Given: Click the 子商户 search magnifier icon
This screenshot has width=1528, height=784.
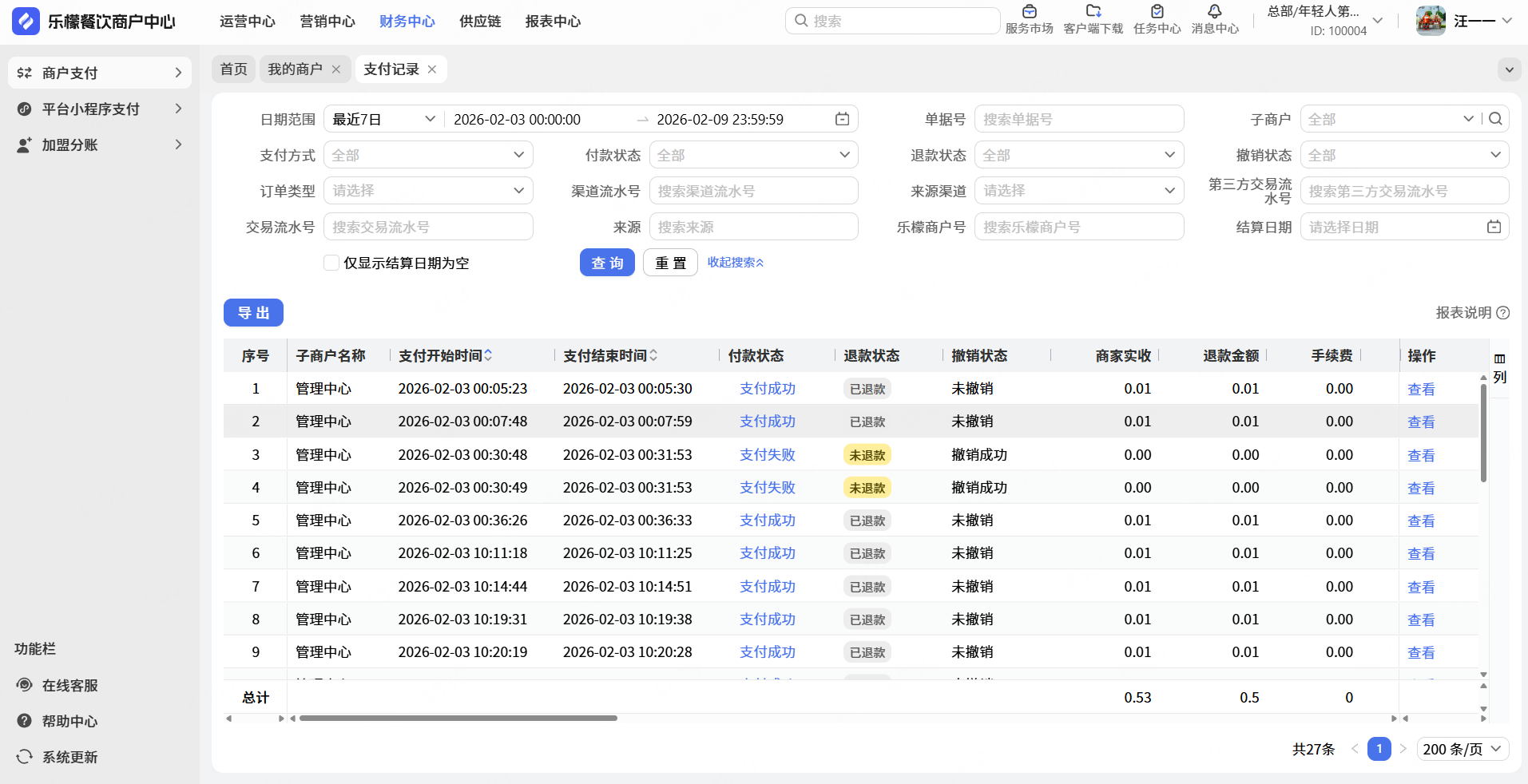Looking at the screenshot, I should pos(1496,119).
